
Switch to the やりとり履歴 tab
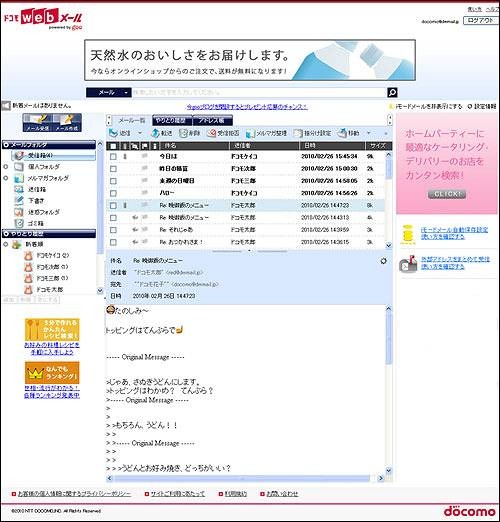[x=172, y=120]
